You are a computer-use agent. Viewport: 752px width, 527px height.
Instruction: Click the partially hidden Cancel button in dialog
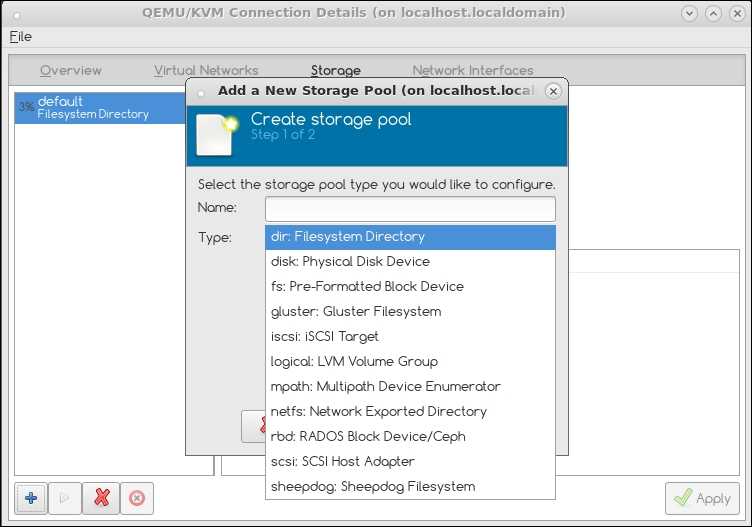coord(253,426)
